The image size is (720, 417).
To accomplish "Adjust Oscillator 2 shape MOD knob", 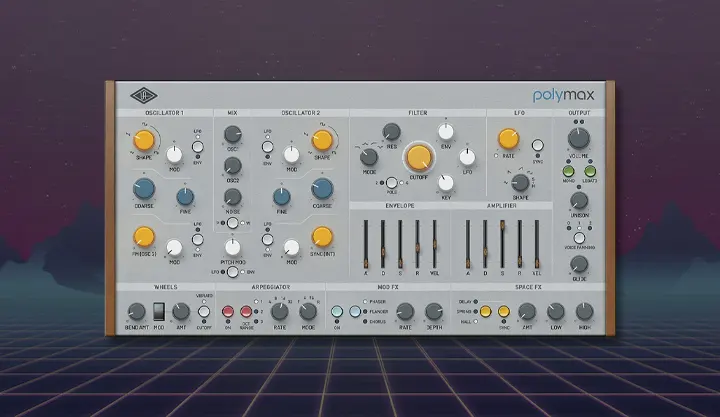I will [292, 155].
